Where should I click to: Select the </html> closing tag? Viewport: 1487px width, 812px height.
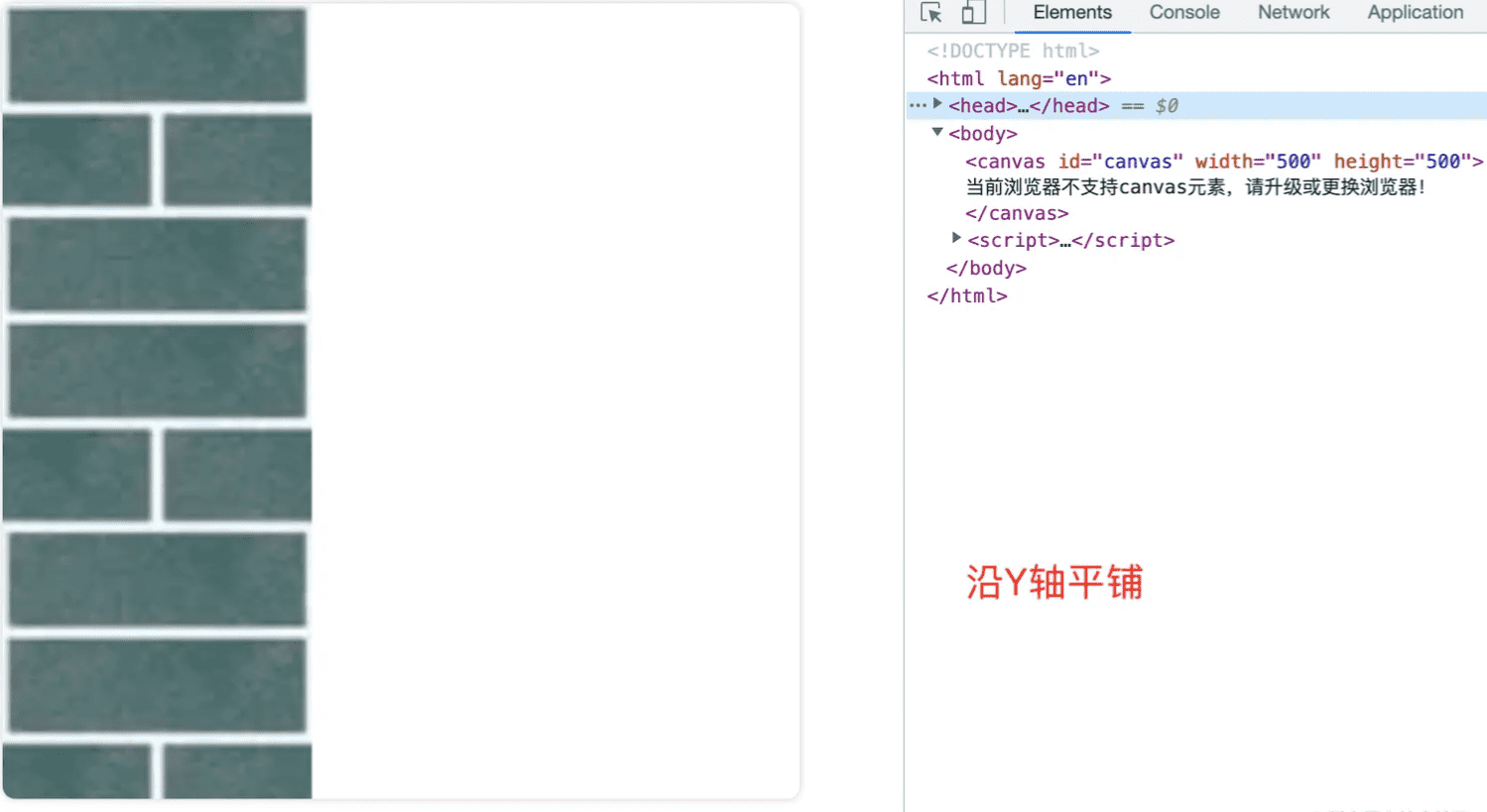[x=967, y=296]
